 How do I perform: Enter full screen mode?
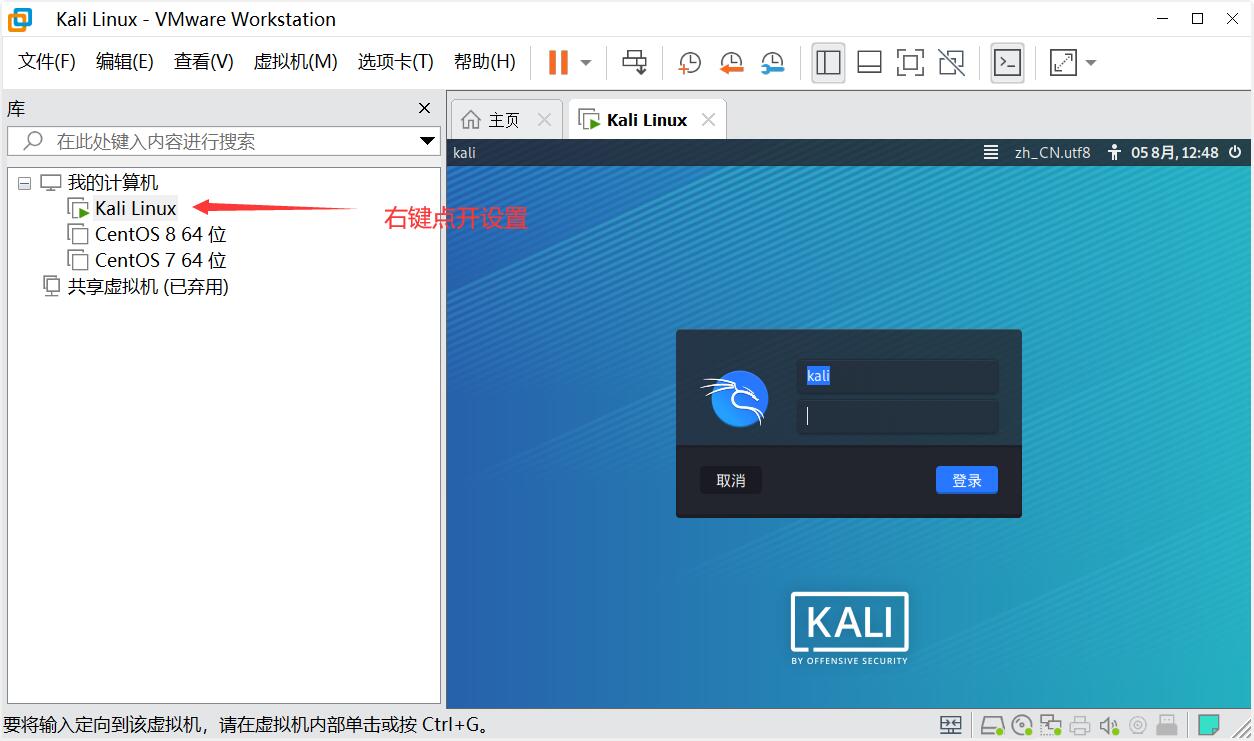[x=910, y=62]
